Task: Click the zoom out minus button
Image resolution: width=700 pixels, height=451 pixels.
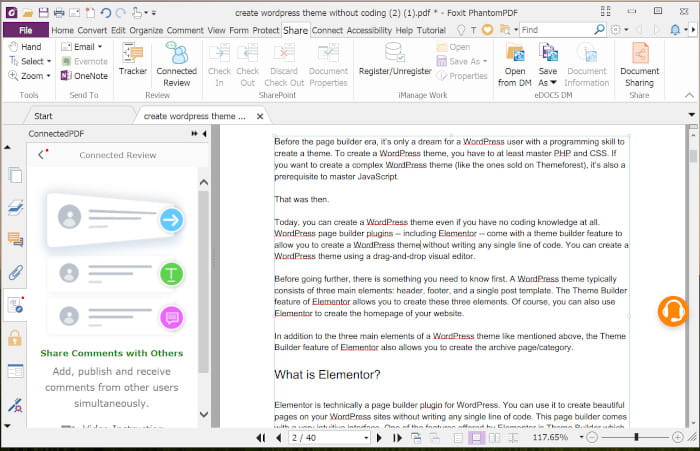Action: (x=592, y=438)
